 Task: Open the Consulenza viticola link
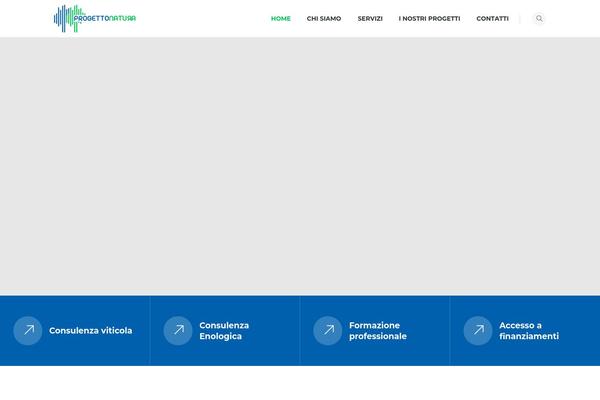(91, 330)
